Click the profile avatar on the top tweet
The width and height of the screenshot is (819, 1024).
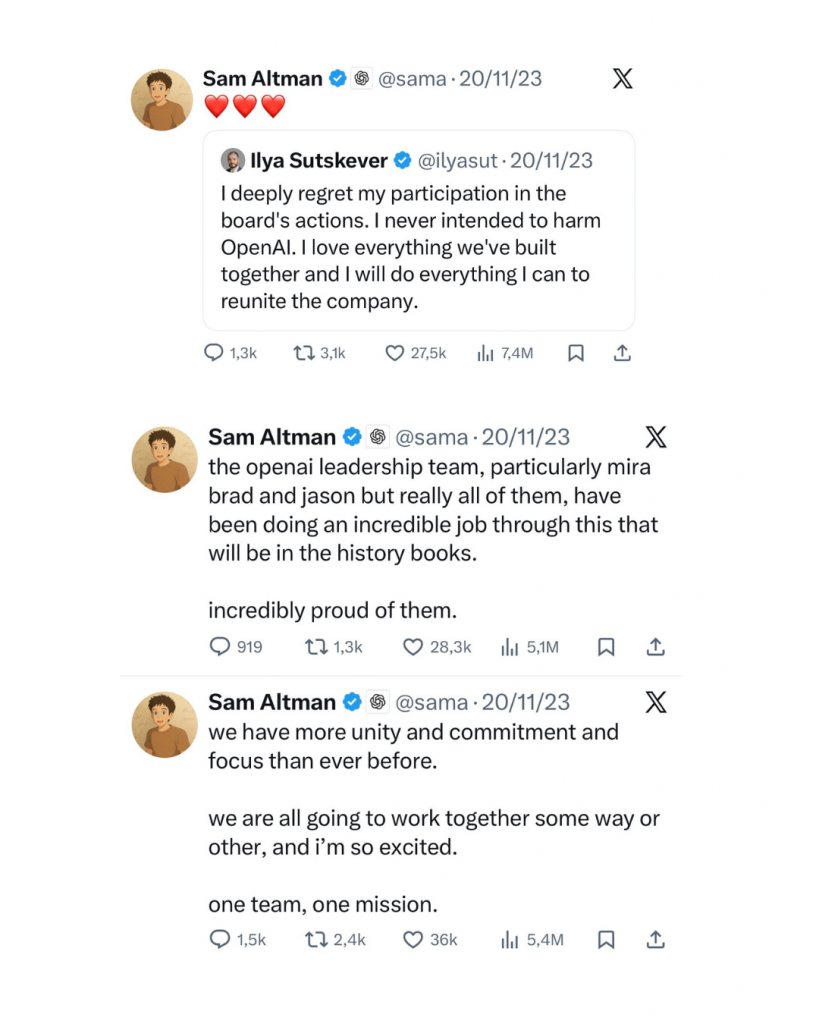click(162, 100)
